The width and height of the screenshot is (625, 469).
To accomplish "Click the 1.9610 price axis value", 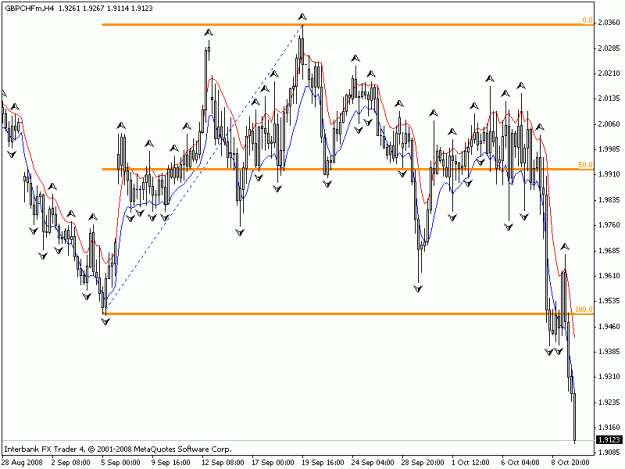I will [x=609, y=276].
